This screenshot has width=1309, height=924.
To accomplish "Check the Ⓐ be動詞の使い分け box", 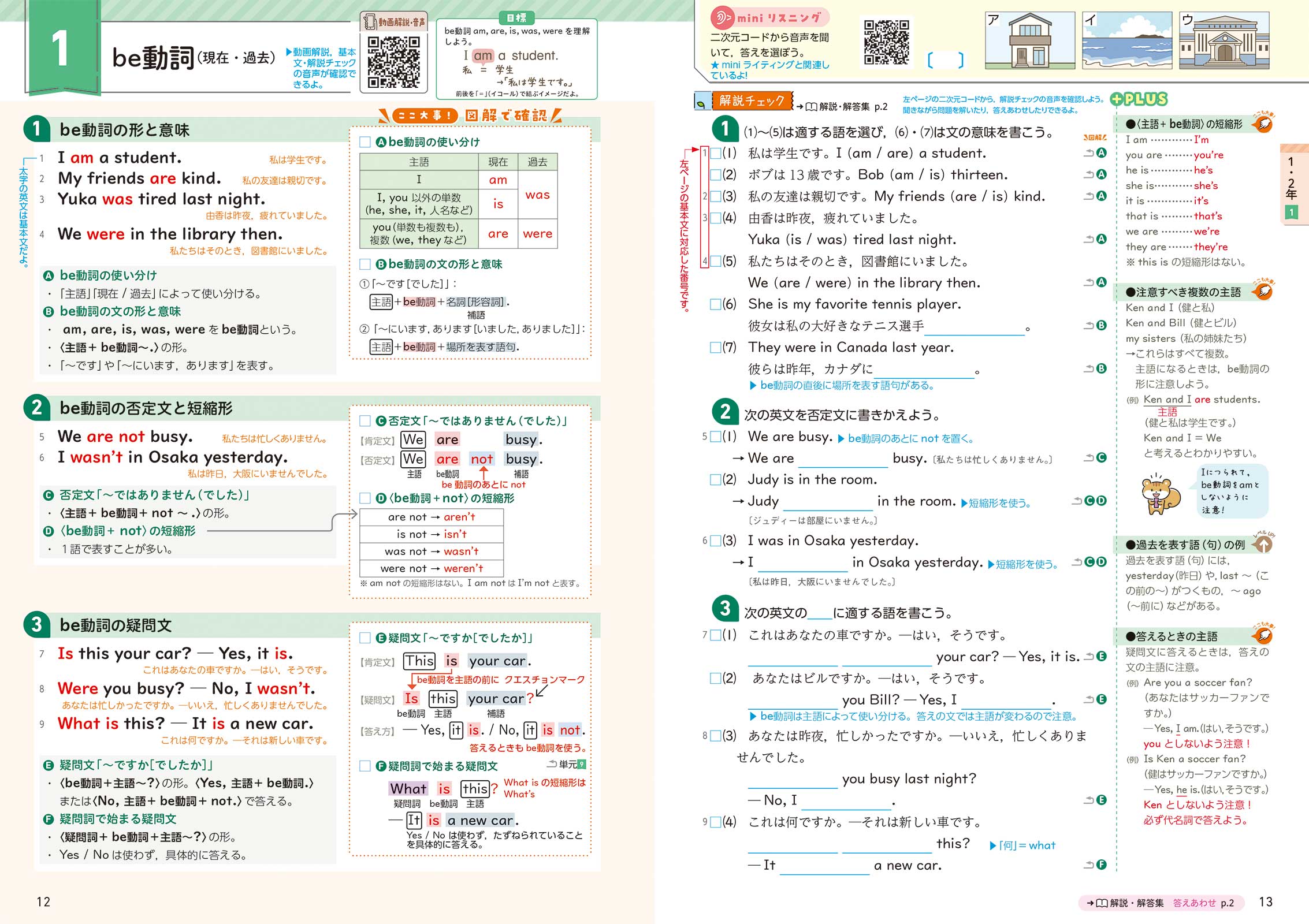I will pos(365,142).
